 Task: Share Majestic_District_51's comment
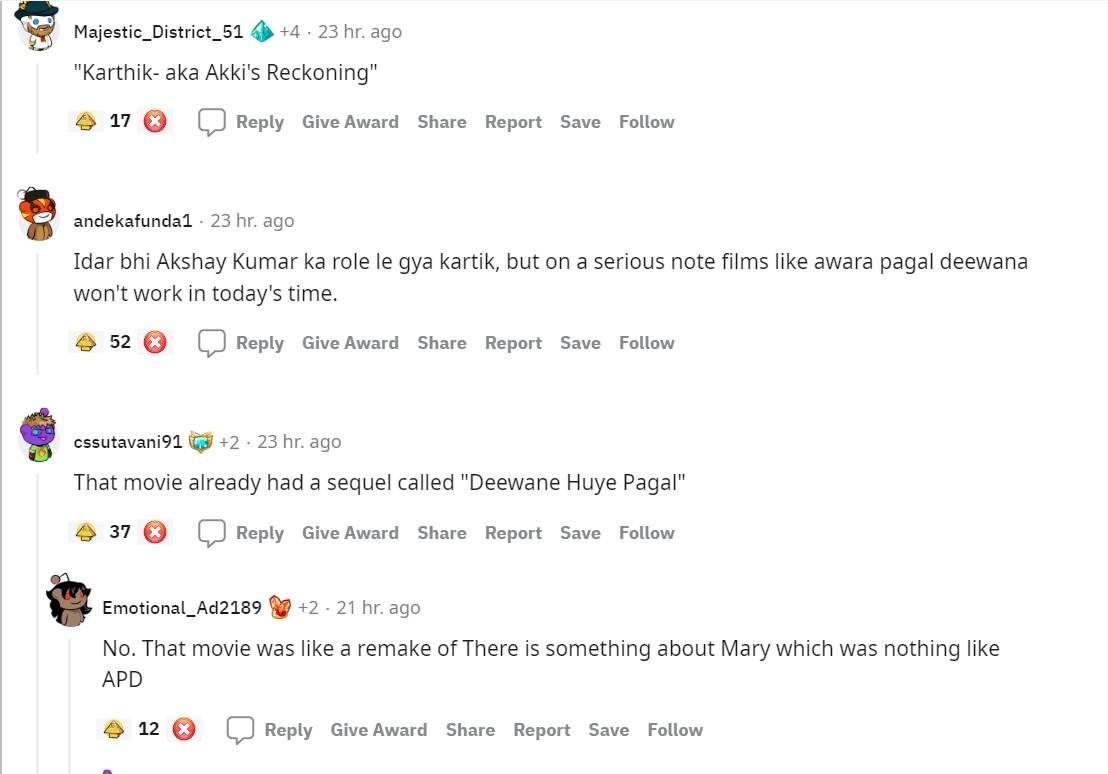(x=441, y=121)
